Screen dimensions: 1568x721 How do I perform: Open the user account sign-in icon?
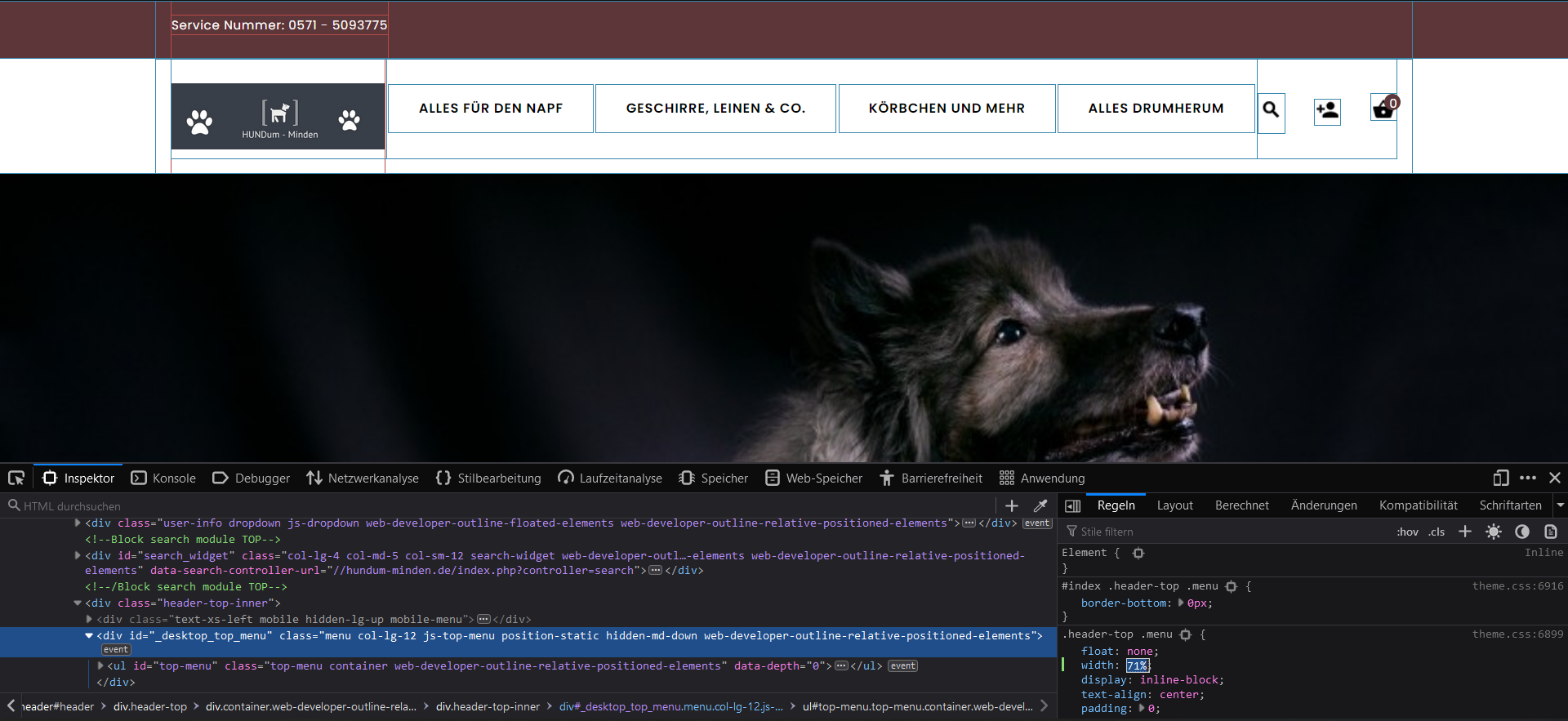[x=1327, y=110]
